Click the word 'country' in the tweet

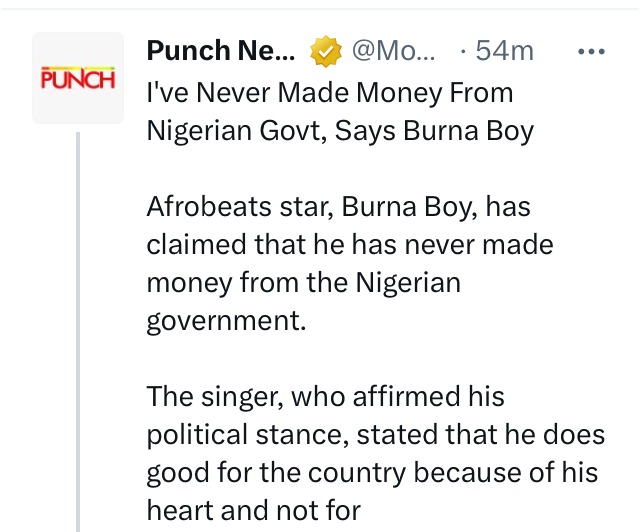(x=357, y=474)
